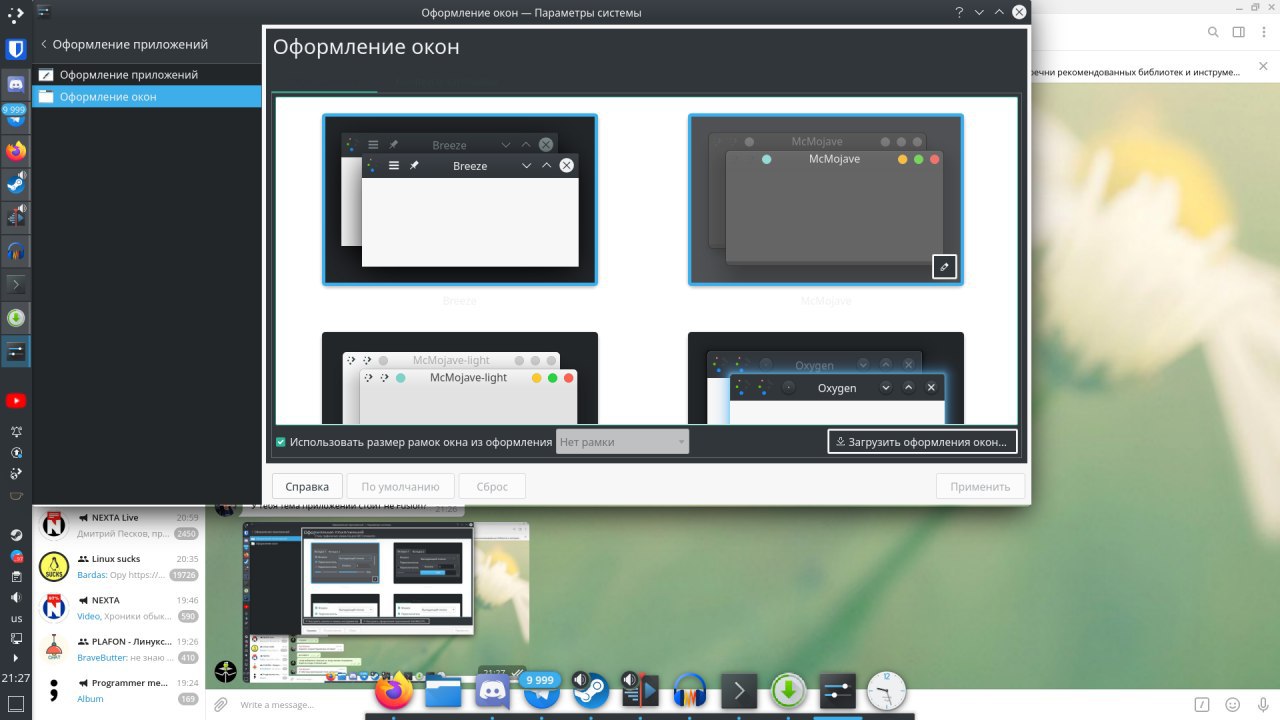This screenshot has height=720, width=1280.
Task: Open the application launcher in the left panel
Action: (16, 14)
